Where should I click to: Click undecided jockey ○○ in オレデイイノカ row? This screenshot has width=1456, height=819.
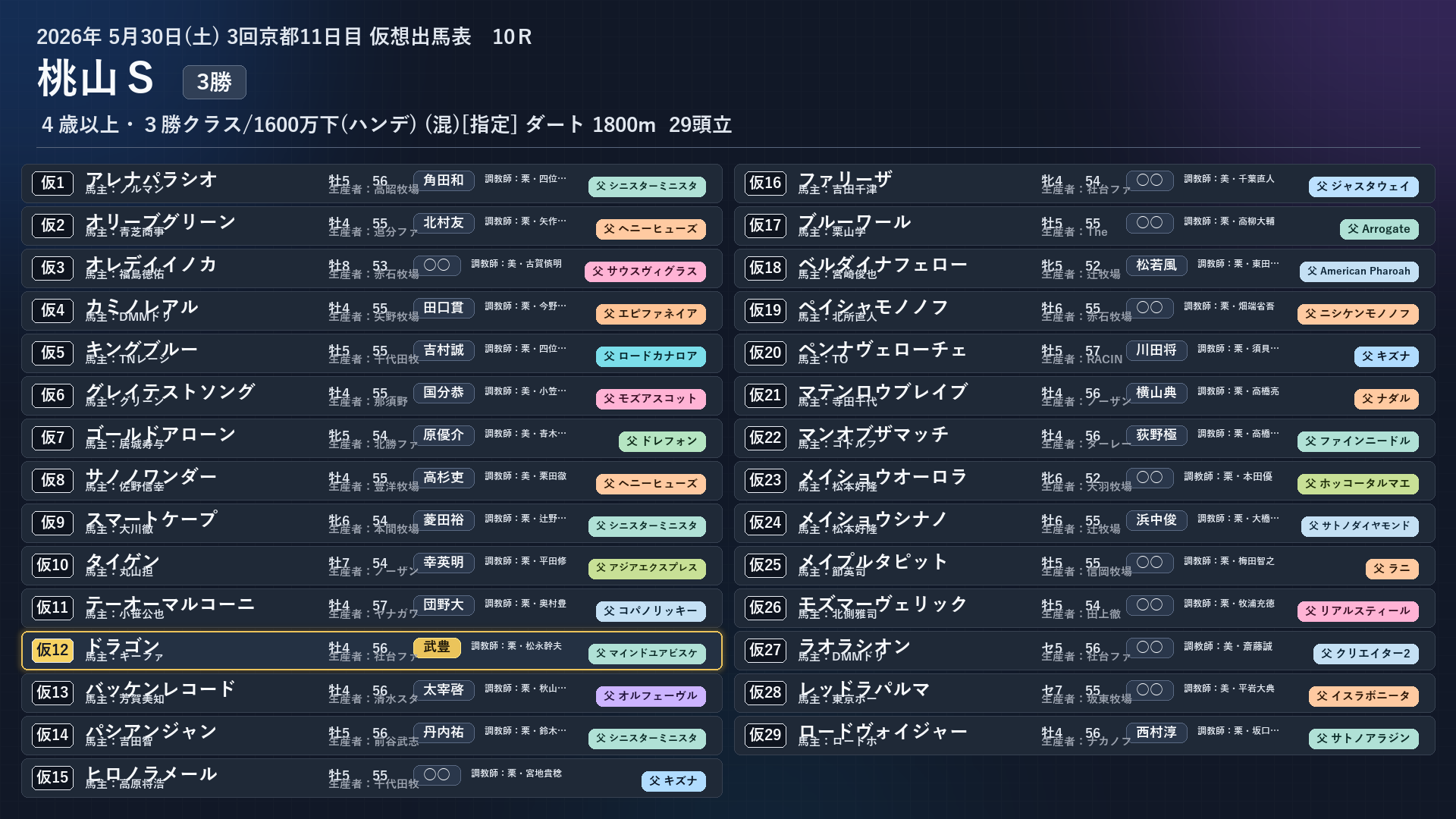pyautogui.click(x=437, y=265)
